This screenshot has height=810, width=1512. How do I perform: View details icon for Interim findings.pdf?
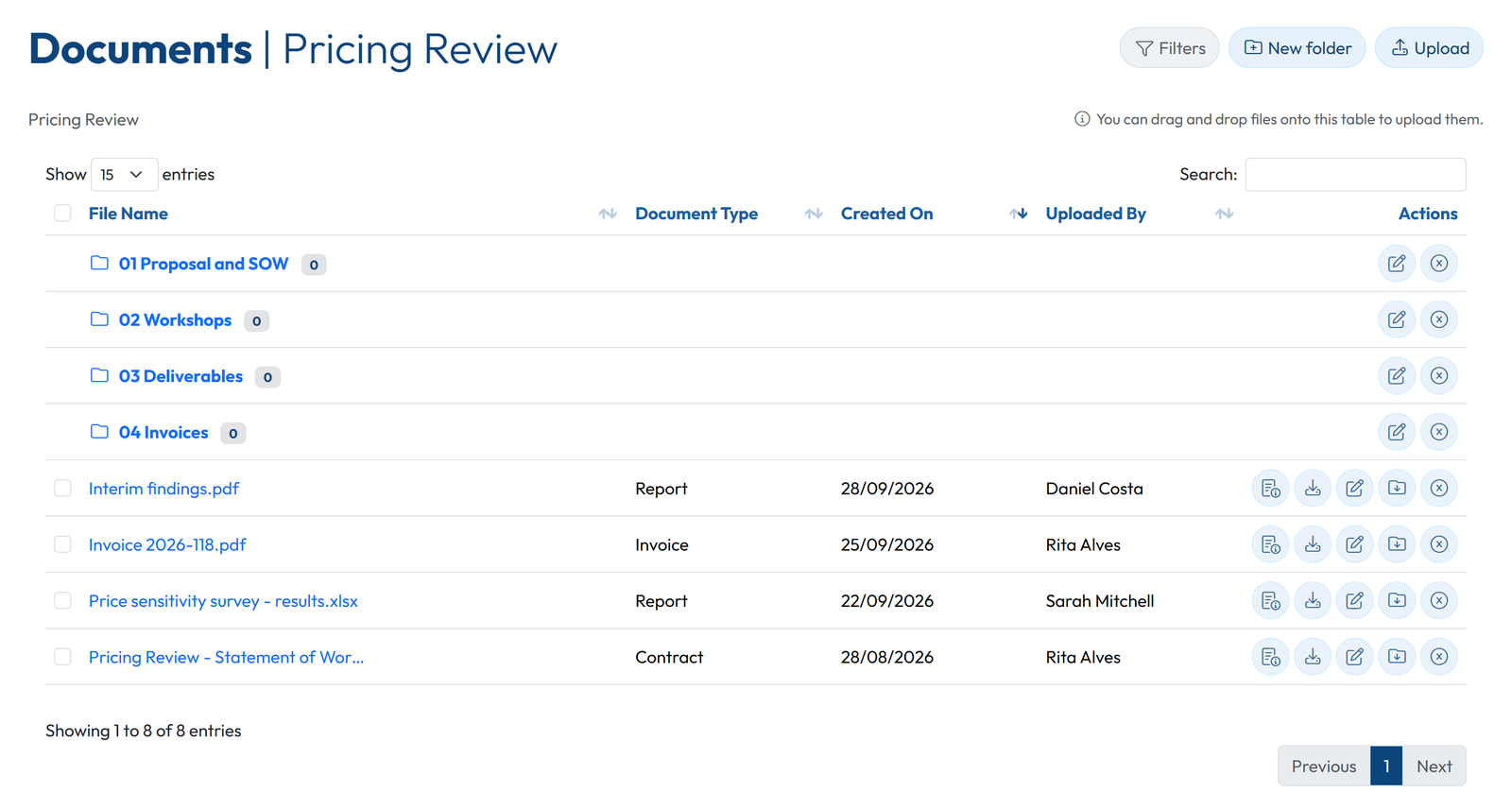pyautogui.click(x=1271, y=489)
